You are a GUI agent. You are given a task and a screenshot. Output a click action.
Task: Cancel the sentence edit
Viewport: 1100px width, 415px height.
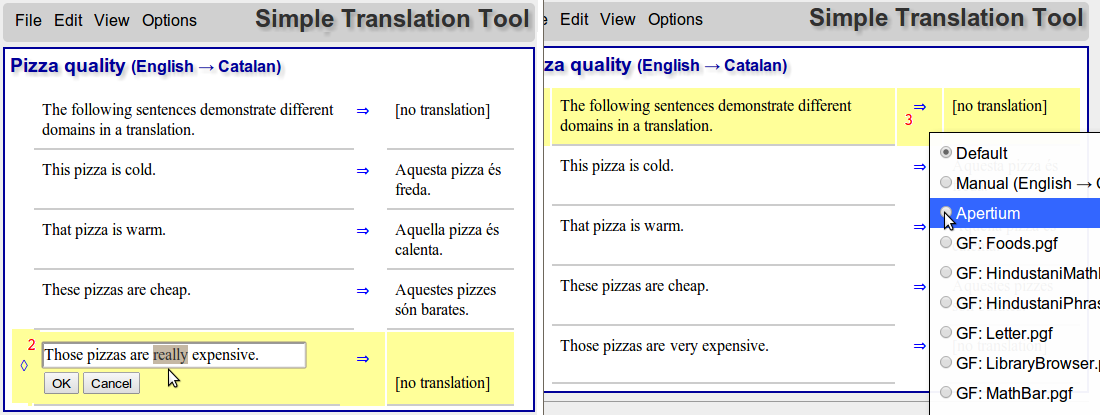pos(111,383)
